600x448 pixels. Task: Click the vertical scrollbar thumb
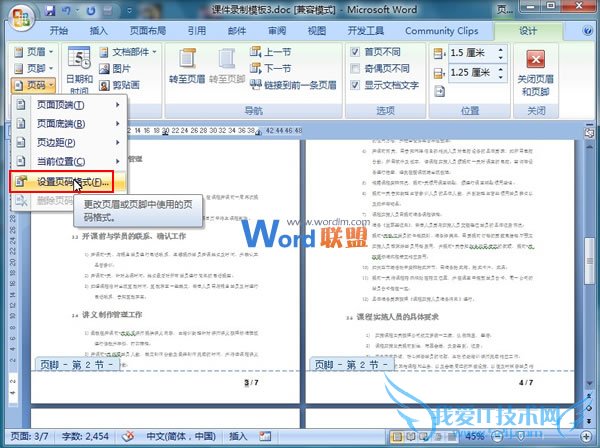tap(589, 261)
